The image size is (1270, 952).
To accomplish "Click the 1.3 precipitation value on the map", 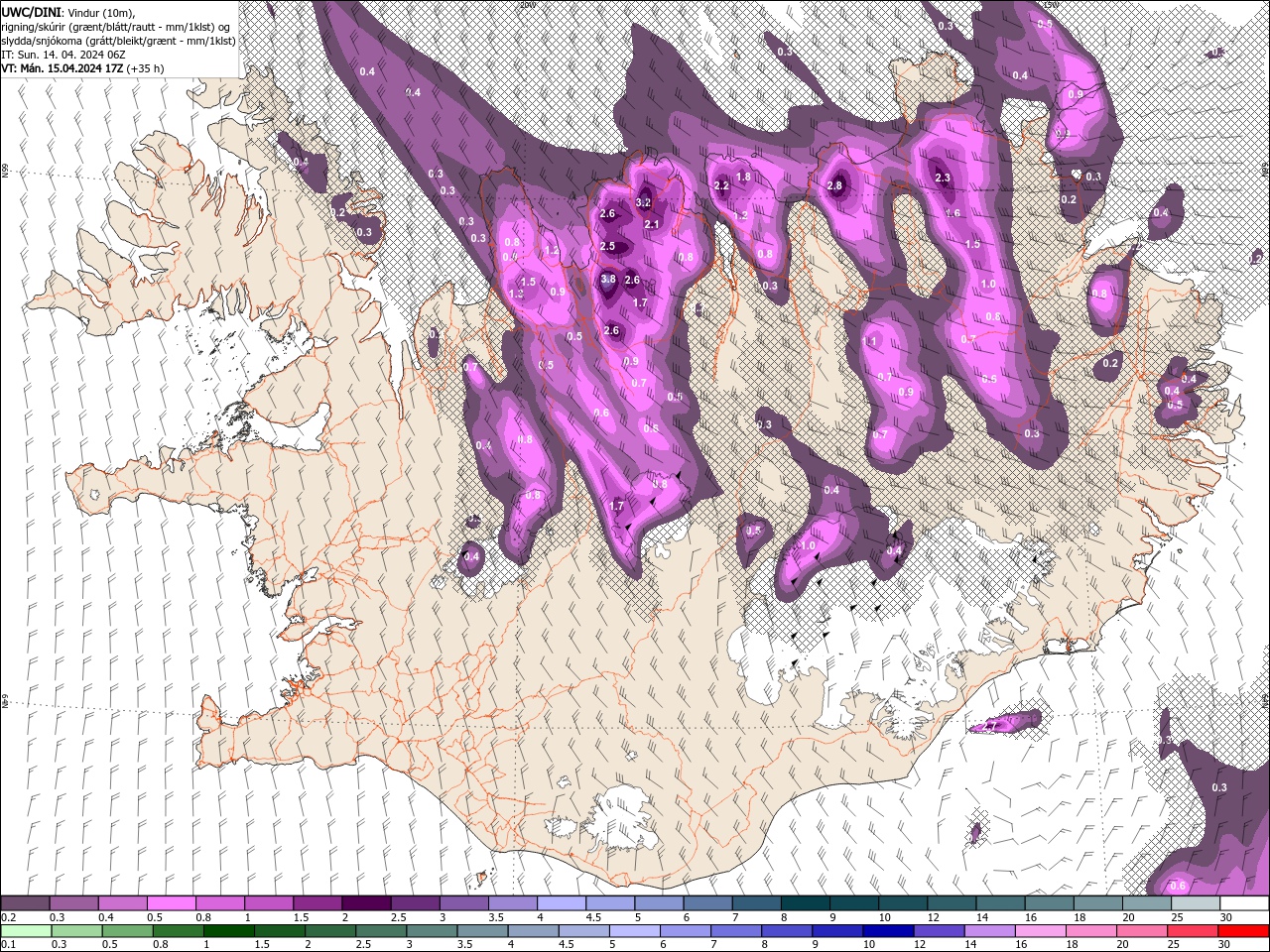I will pos(516,294).
